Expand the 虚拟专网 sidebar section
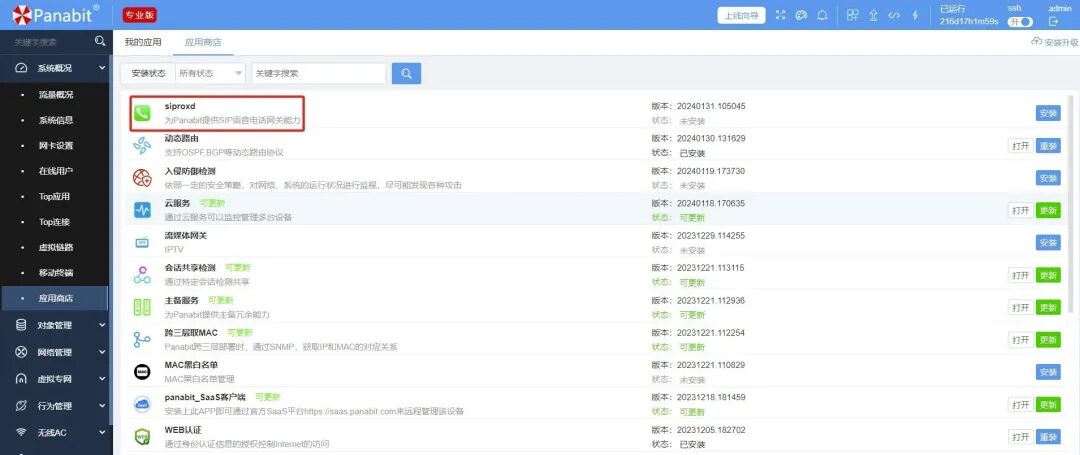This screenshot has height=455, width=1080. (x=56, y=379)
